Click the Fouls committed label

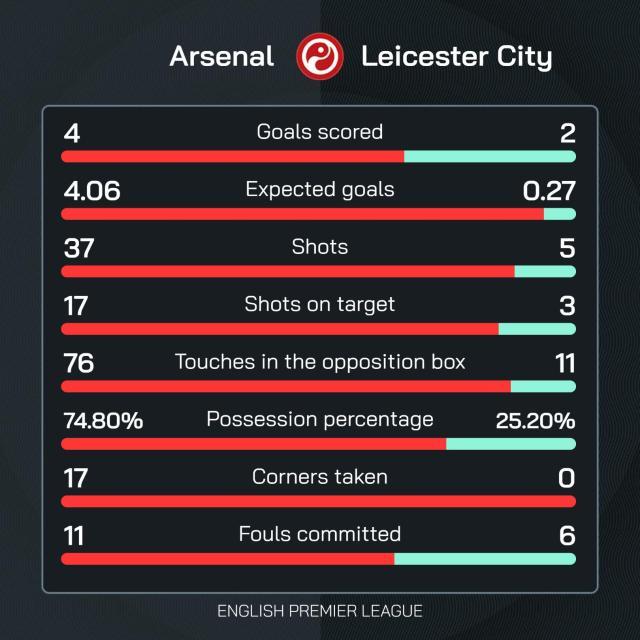click(320, 534)
